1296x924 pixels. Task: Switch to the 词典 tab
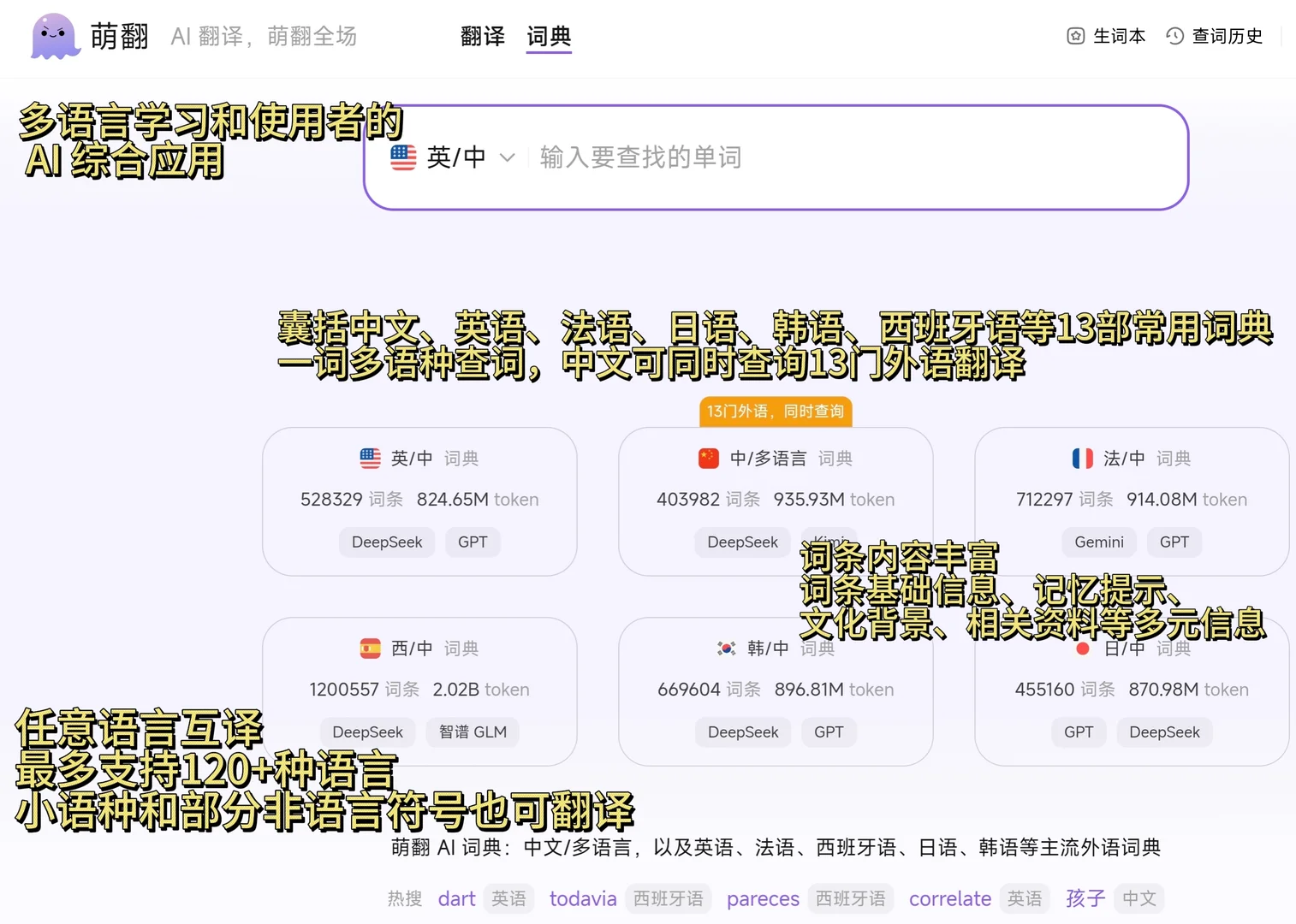click(x=548, y=36)
